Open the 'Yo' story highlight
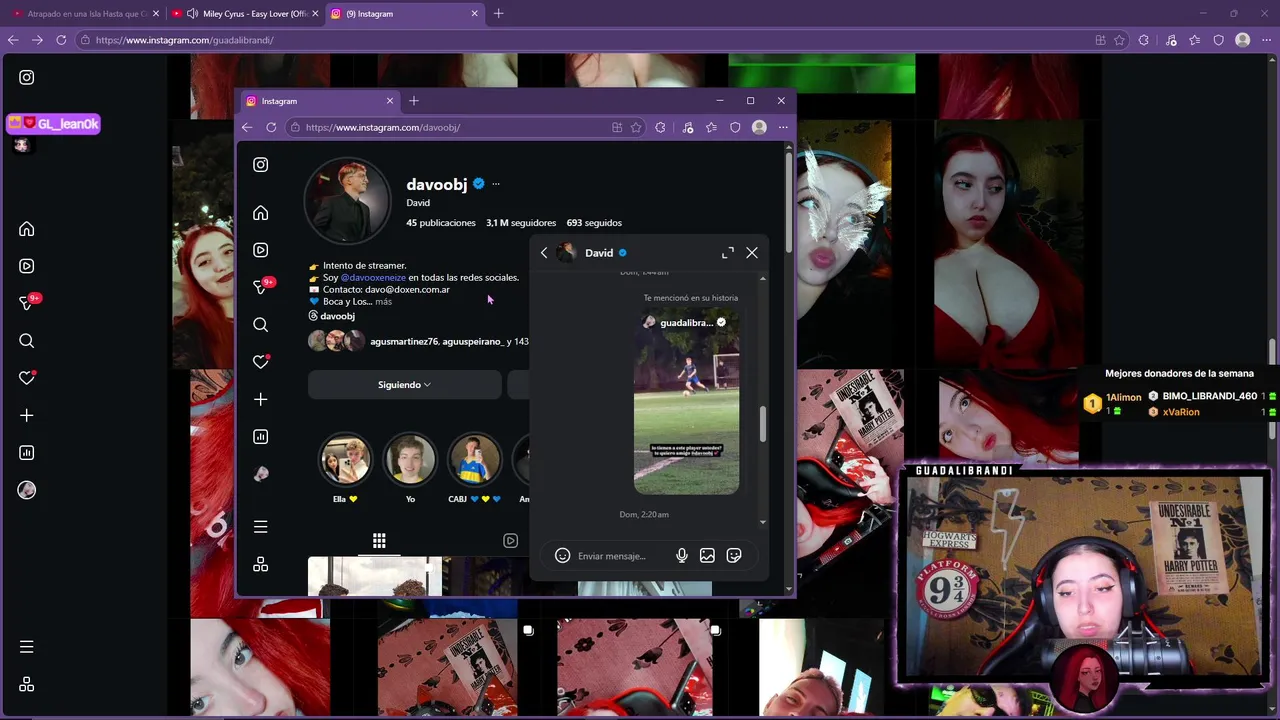 tap(410, 459)
